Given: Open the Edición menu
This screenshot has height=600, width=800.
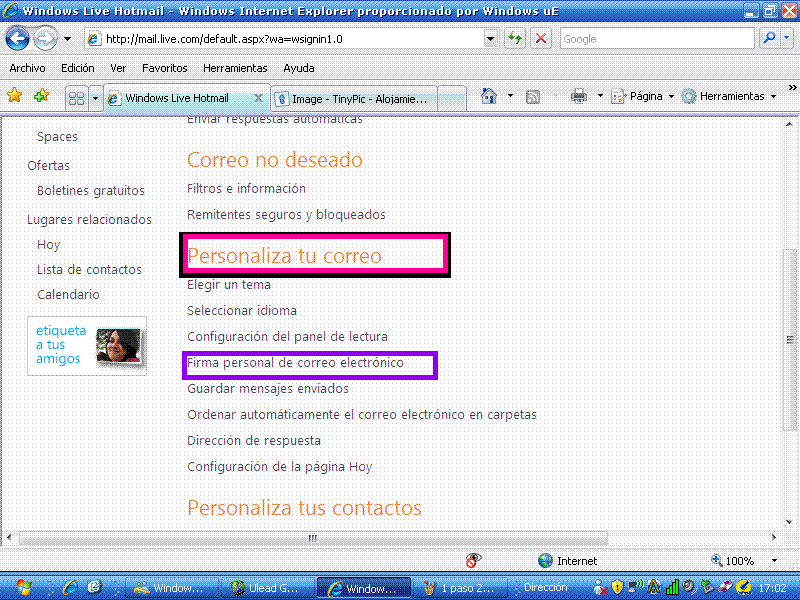Looking at the screenshot, I should (78, 68).
